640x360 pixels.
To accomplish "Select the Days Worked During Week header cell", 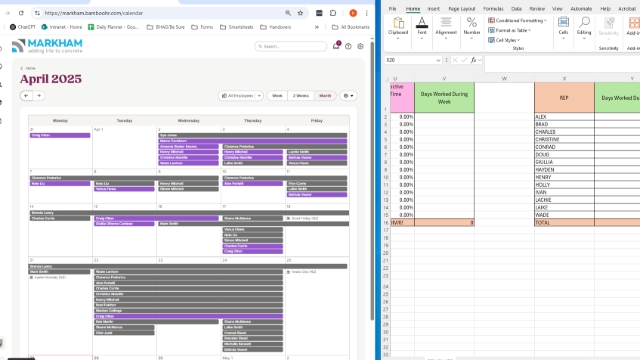I will pos(444,98).
